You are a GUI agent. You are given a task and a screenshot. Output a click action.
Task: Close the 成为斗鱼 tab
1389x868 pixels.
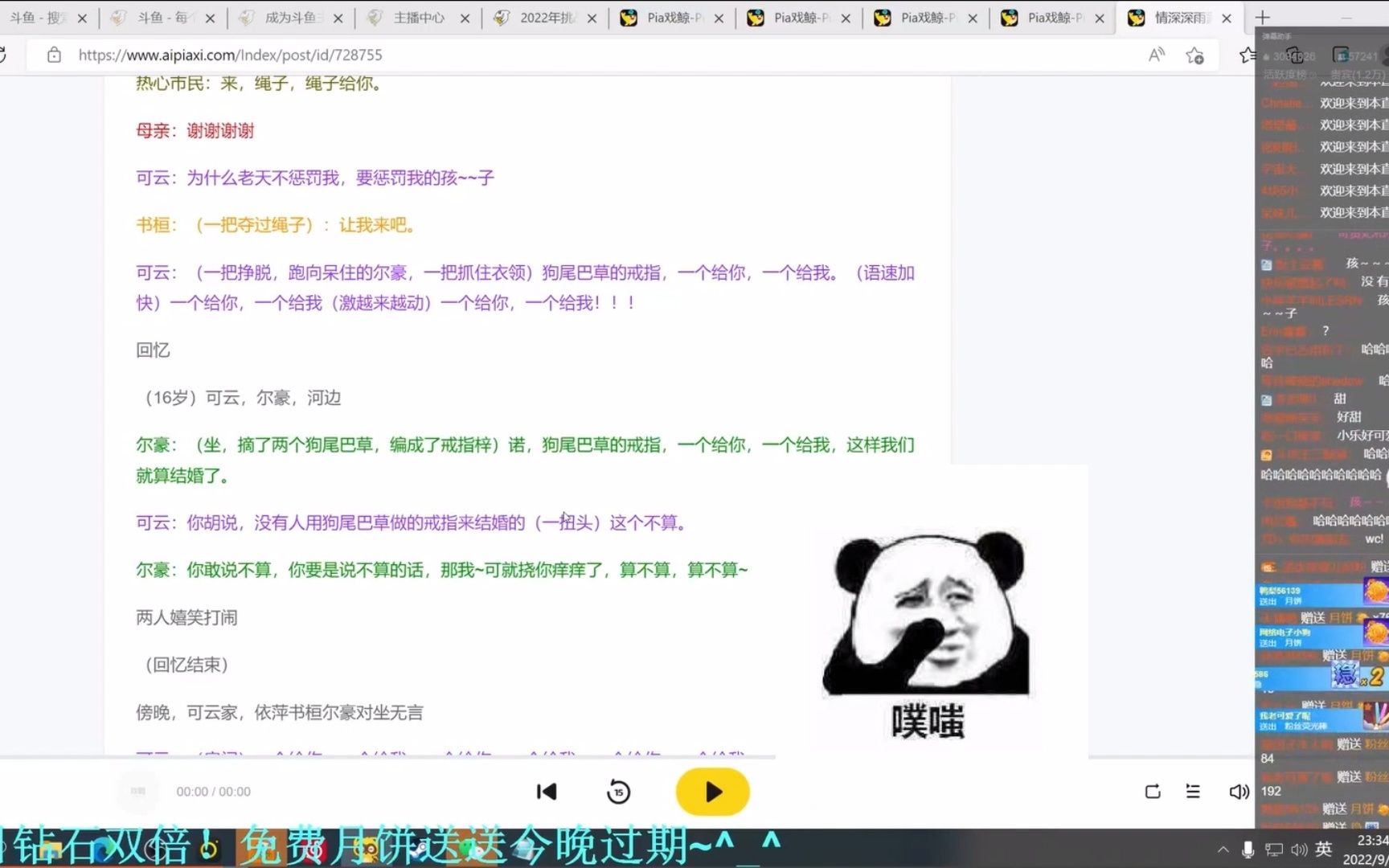338,18
